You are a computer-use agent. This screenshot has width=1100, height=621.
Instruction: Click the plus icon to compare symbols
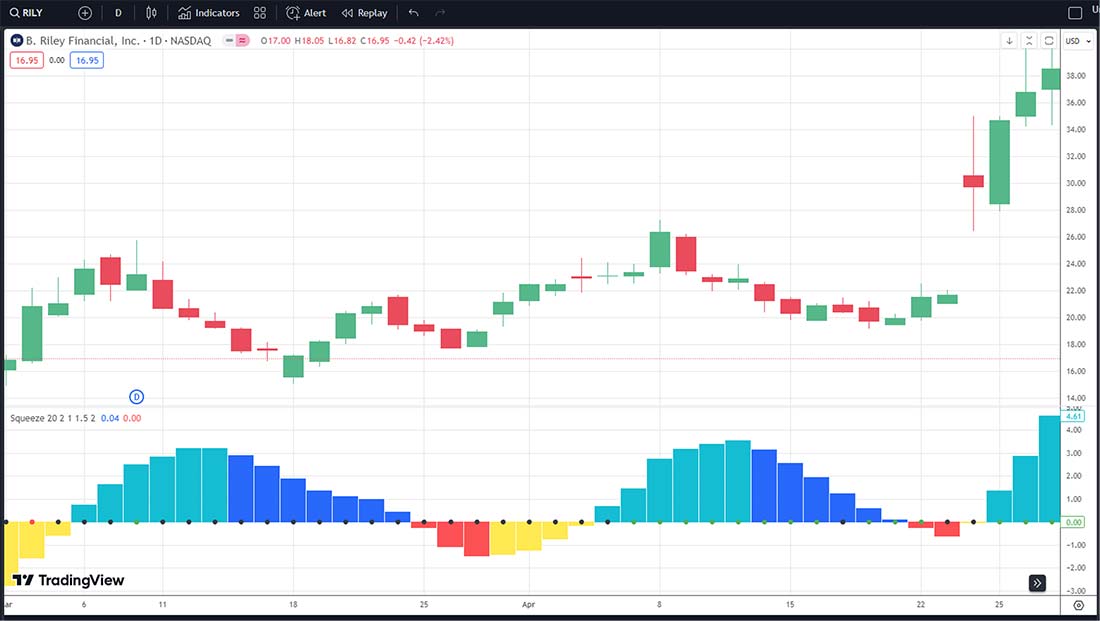(x=85, y=13)
